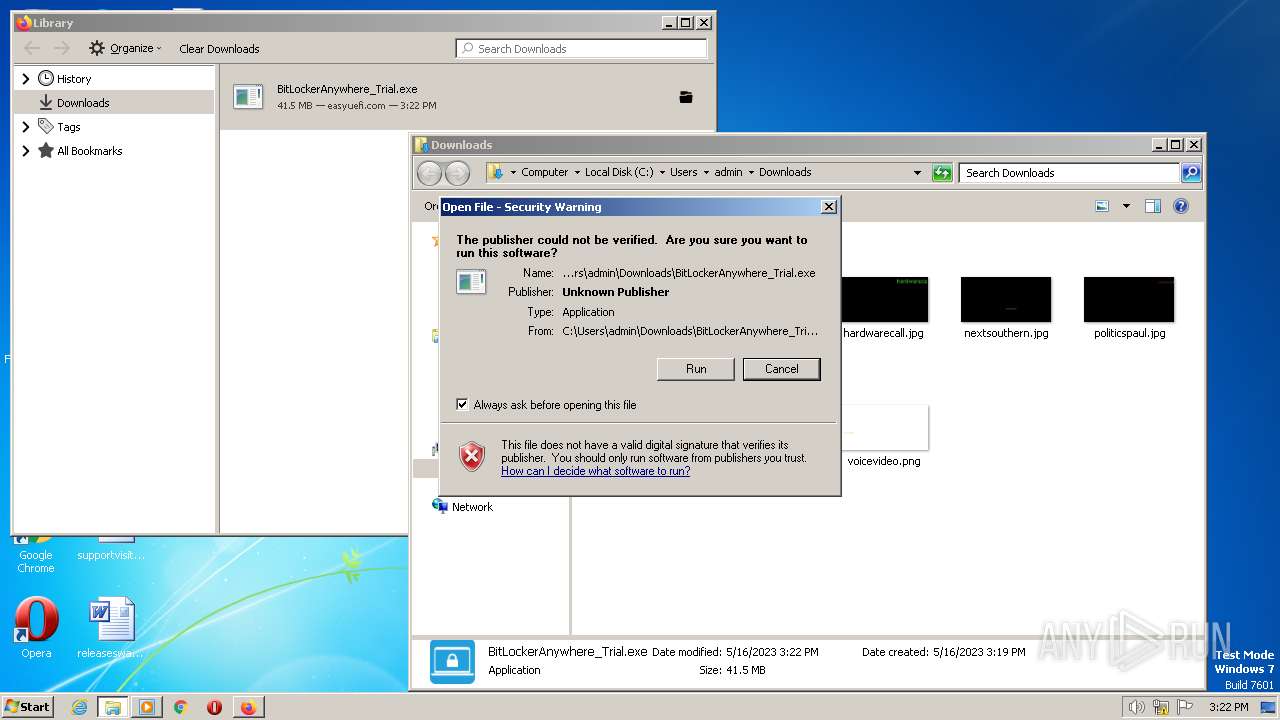Image resolution: width=1280 pixels, height=720 pixels.
Task: Click Cancel in the Security Warning dialog
Action: click(x=781, y=369)
